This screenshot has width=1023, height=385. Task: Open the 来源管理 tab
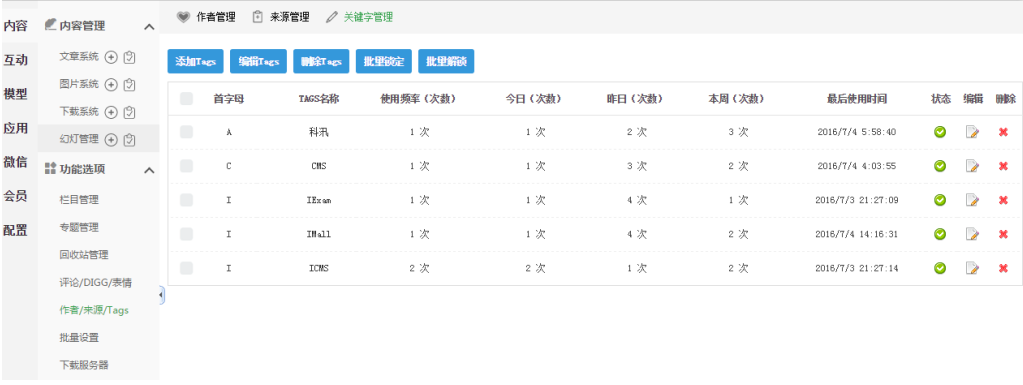click(x=281, y=18)
